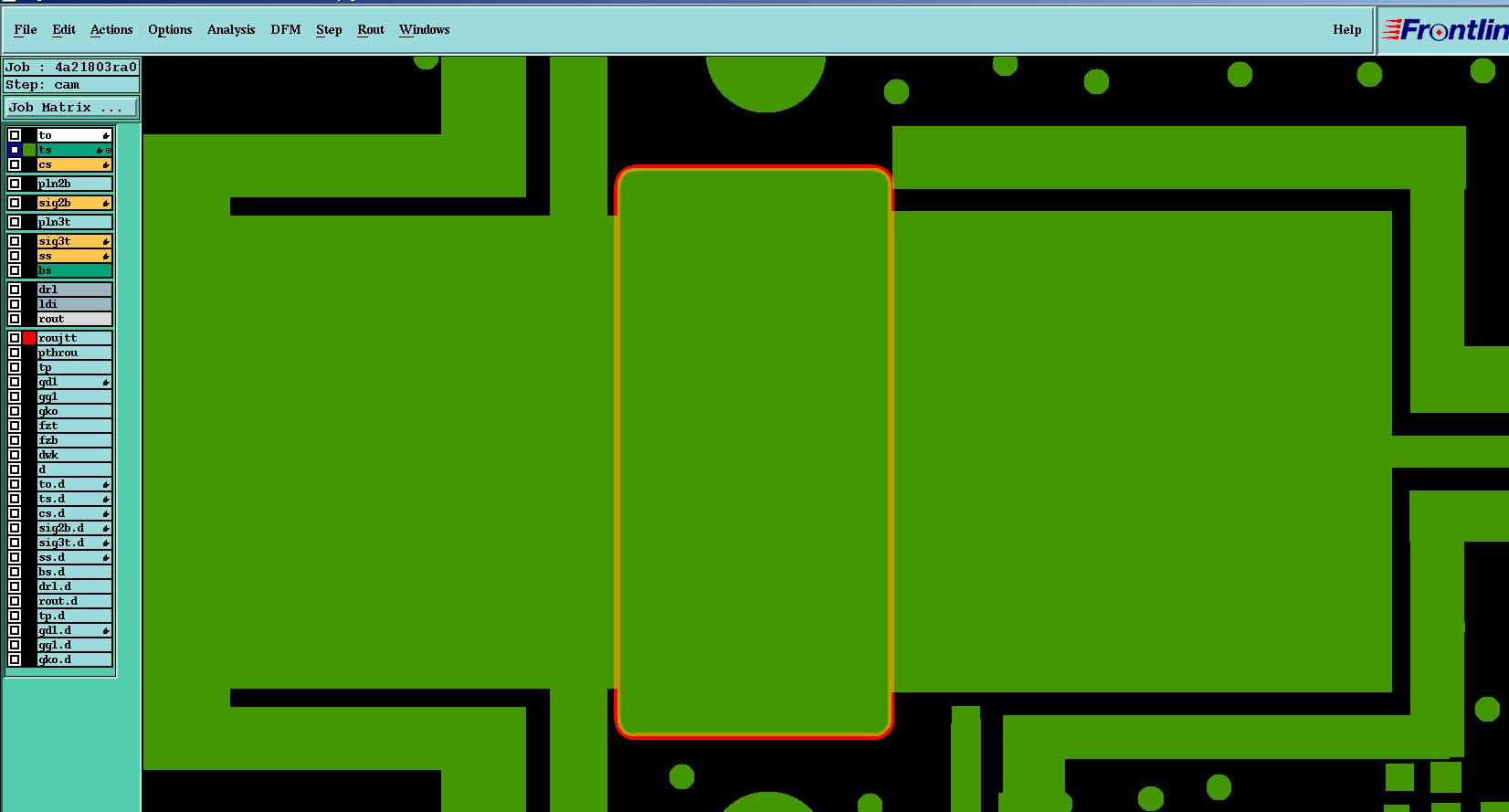Image resolution: width=1509 pixels, height=812 pixels.
Task: Open the Edit menu
Action: pyautogui.click(x=64, y=29)
